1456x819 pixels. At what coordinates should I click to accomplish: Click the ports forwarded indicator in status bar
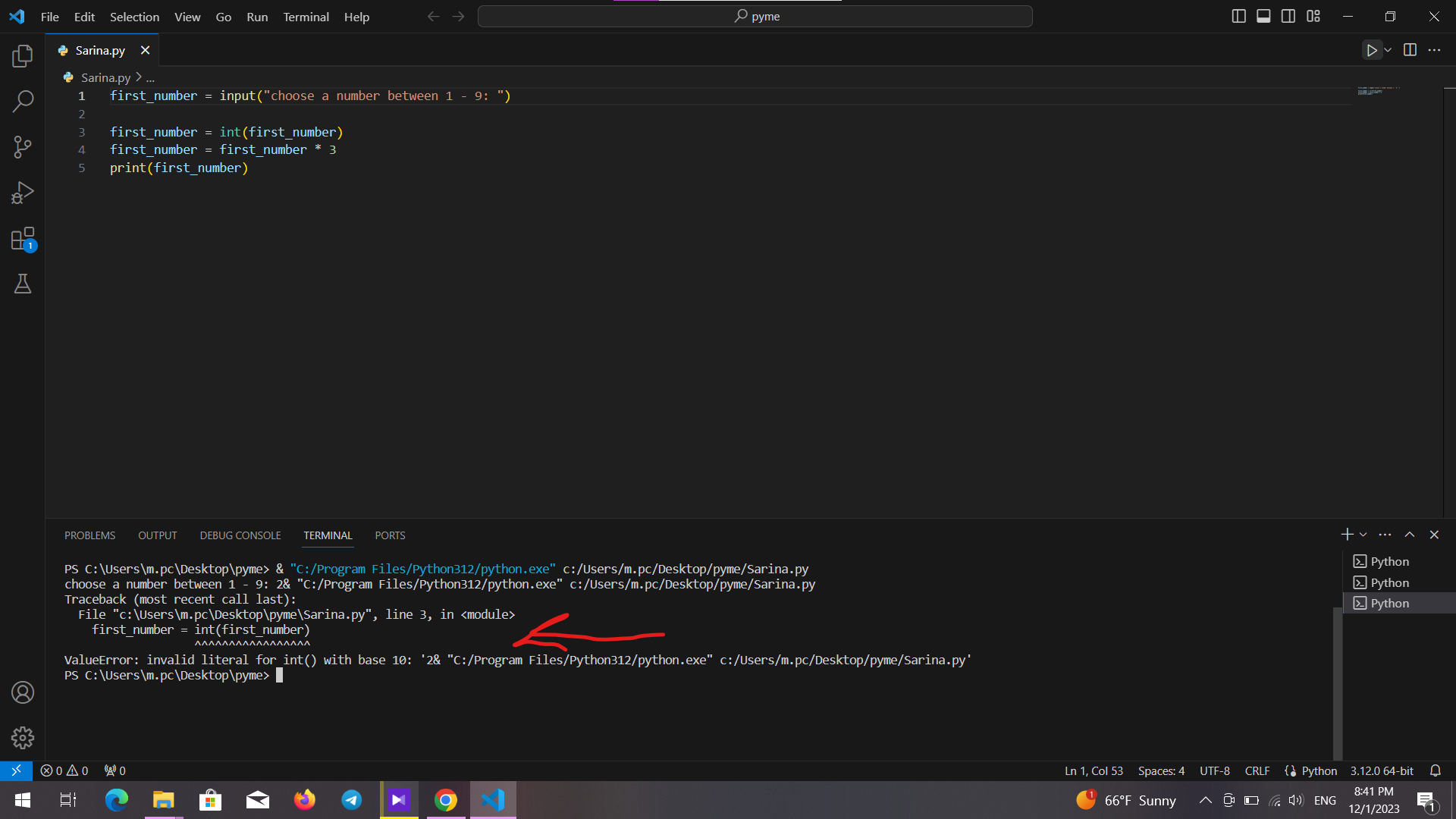[x=115, y=770]
